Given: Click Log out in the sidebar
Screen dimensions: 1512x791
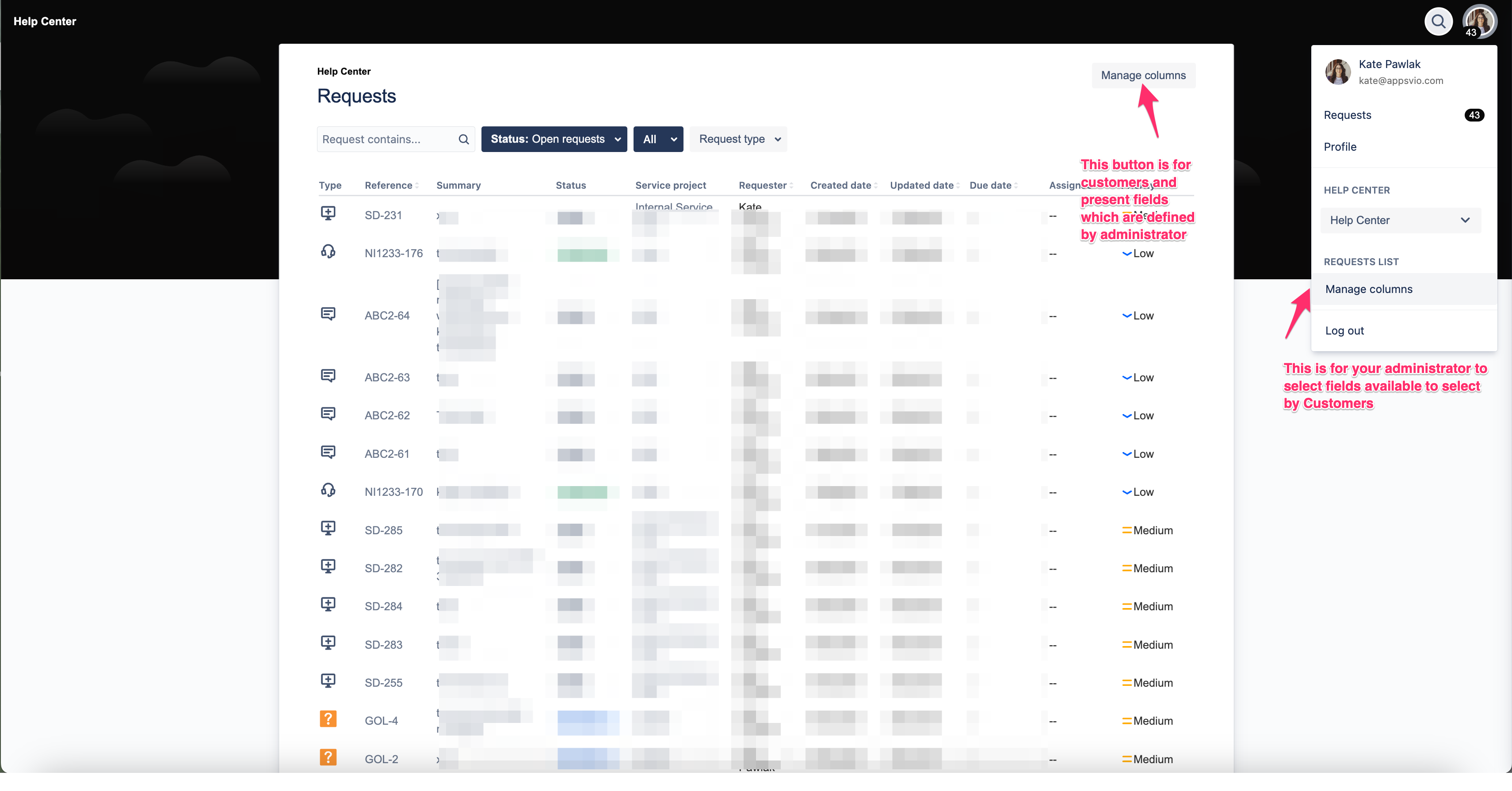Looking at the screenshot, I should point(1344,331).
